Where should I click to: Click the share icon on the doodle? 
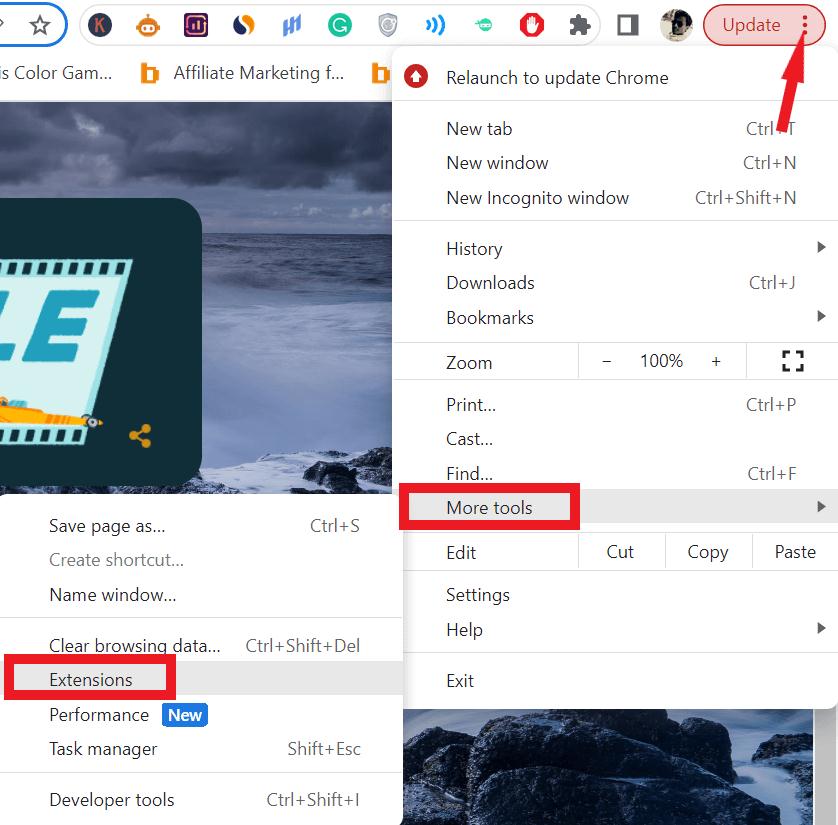click(x=140, y=436)
